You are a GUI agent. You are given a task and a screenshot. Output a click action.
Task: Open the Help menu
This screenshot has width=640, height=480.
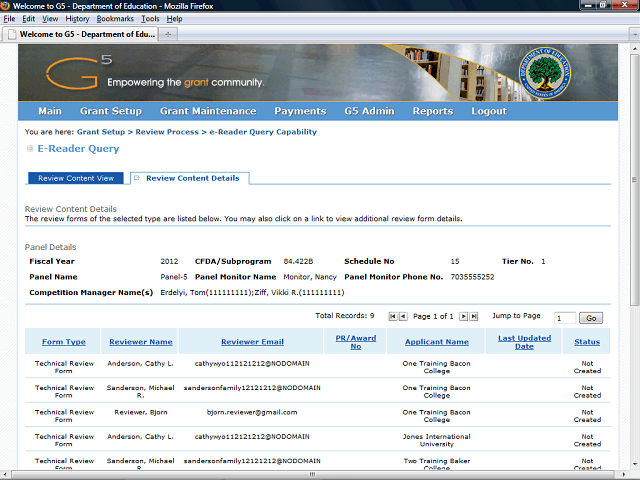174,19
